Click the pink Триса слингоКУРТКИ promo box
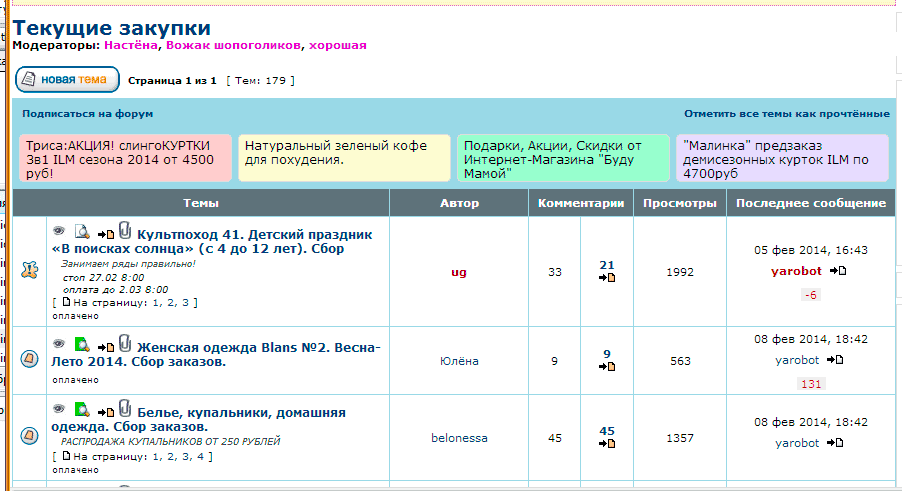Screen dimensions: 902x491 125,158
